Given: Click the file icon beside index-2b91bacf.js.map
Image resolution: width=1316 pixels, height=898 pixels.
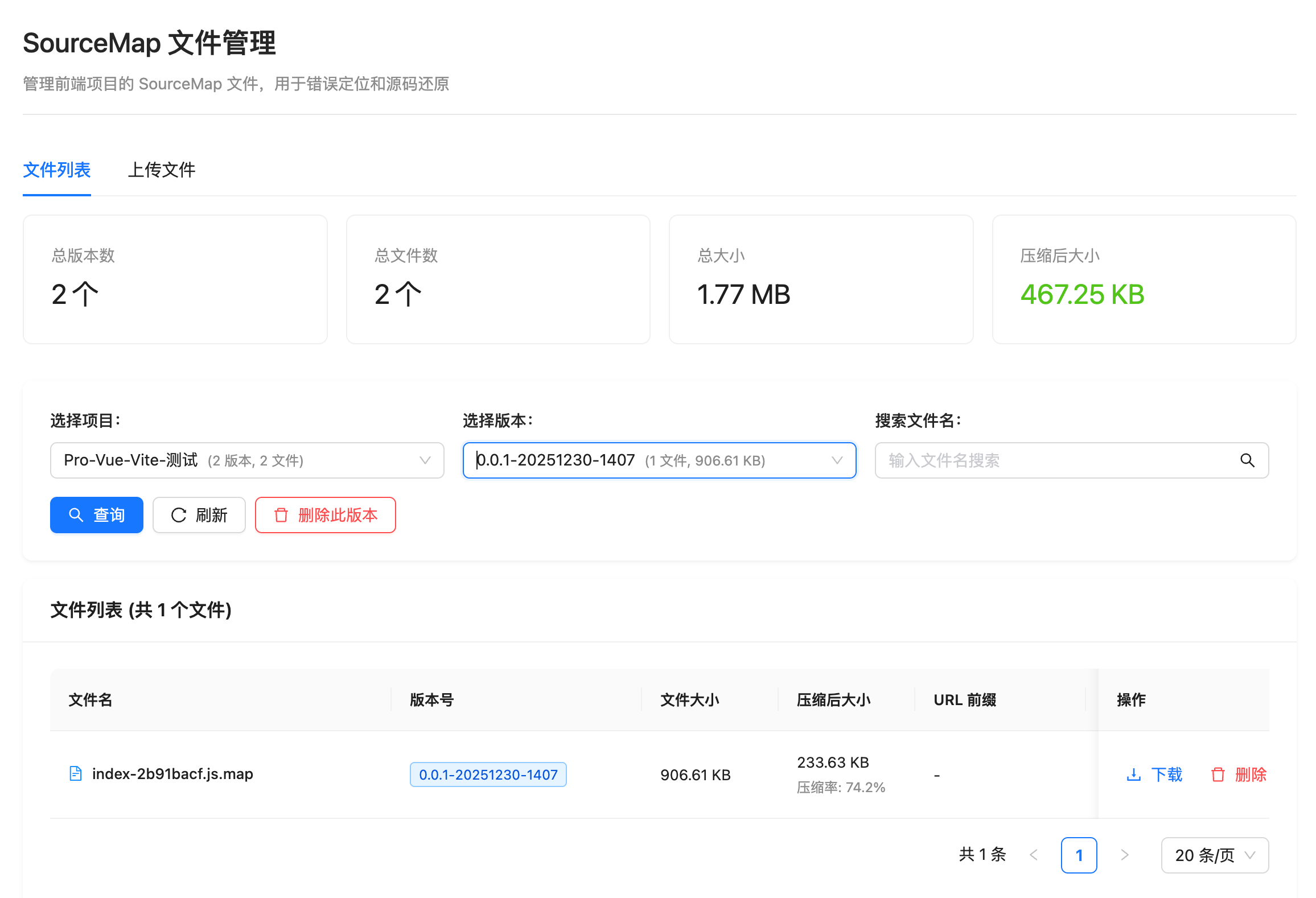Looking at the screenshot, I should tap(75, 773).
